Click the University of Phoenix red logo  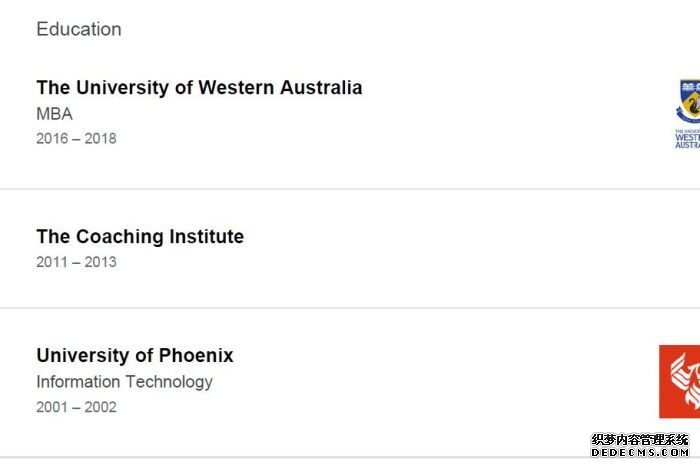679,381
